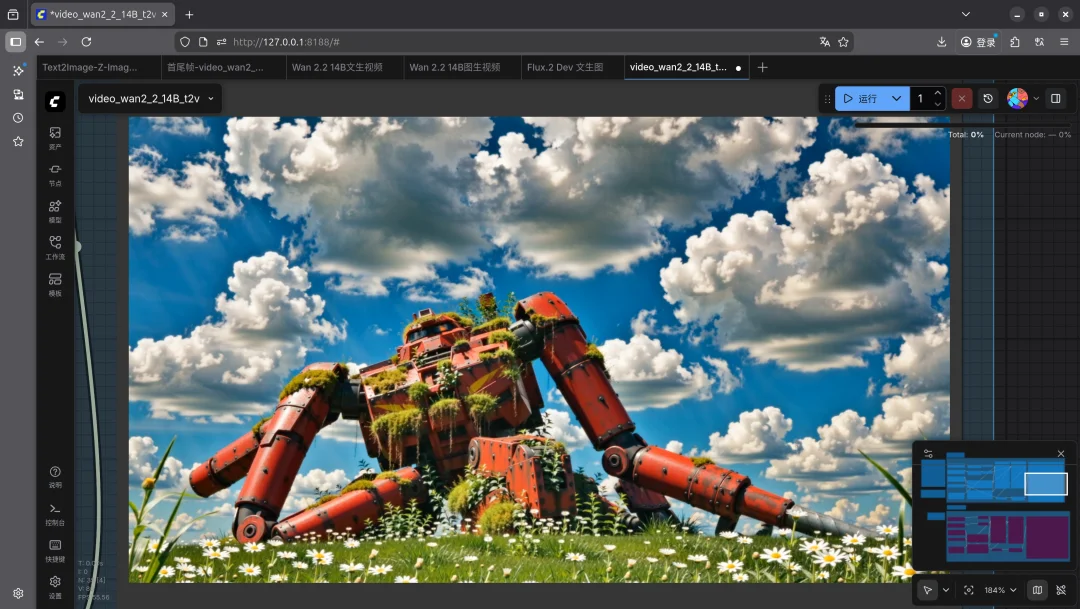
Task: Click the queue history clock icon
Action: 988,99
